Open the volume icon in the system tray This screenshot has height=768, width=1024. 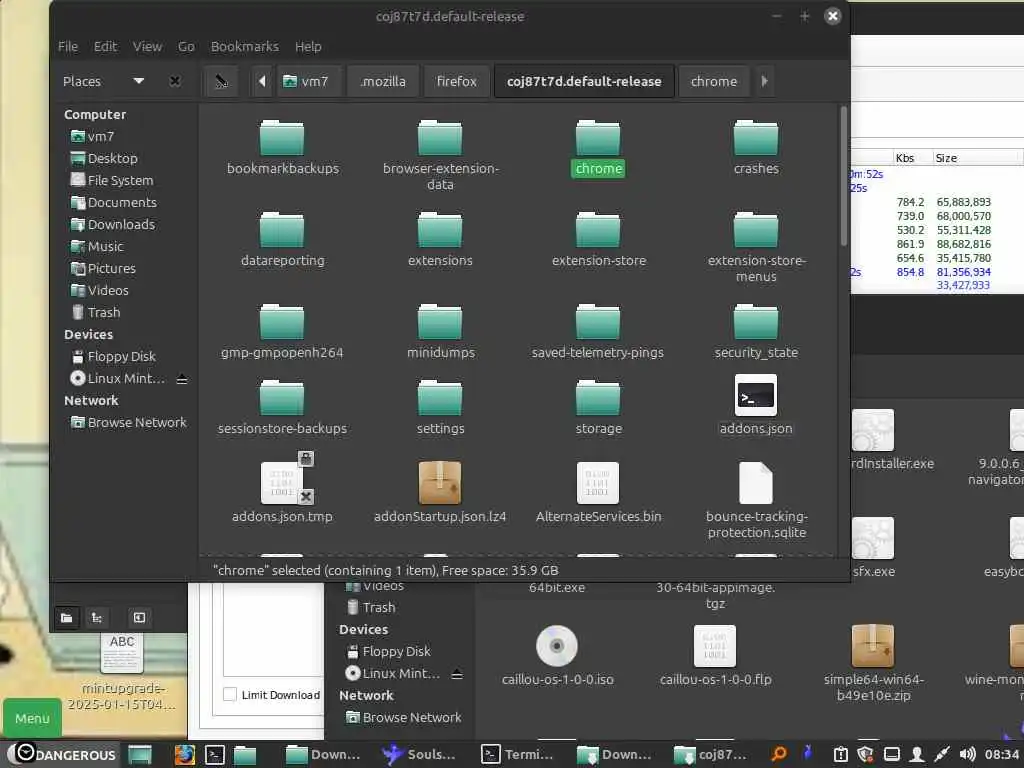point(968,754)
